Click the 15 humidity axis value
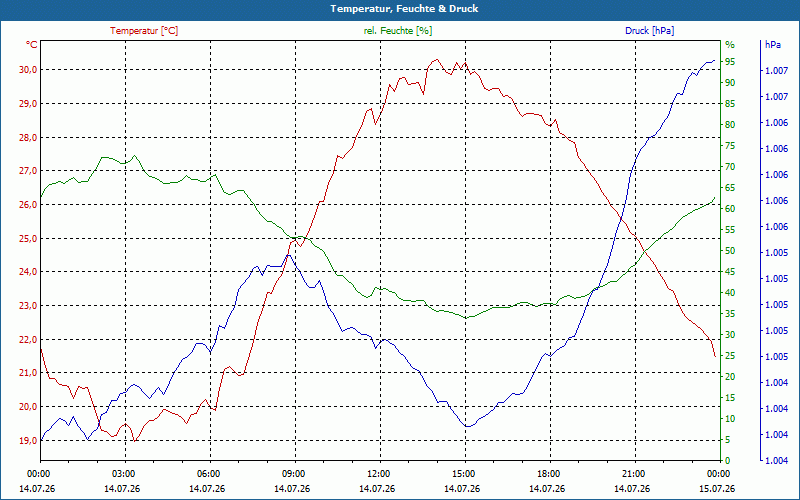800x500 pixels. 730,397
